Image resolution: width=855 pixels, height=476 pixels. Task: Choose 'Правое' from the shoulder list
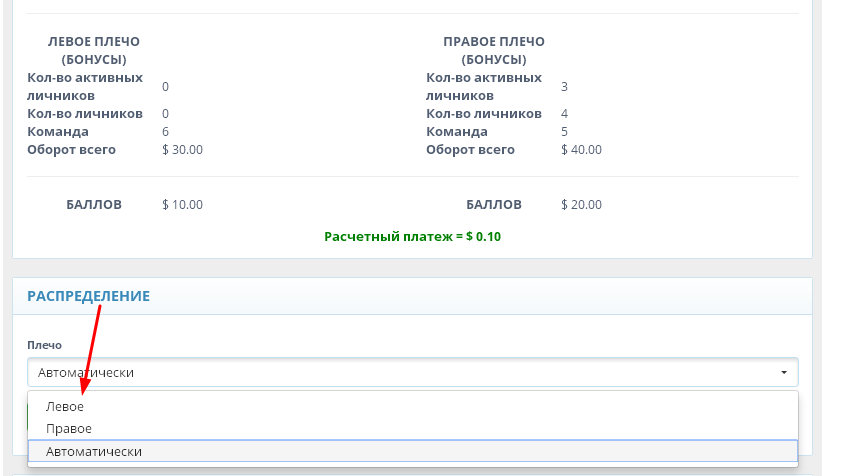coord(69,429)
